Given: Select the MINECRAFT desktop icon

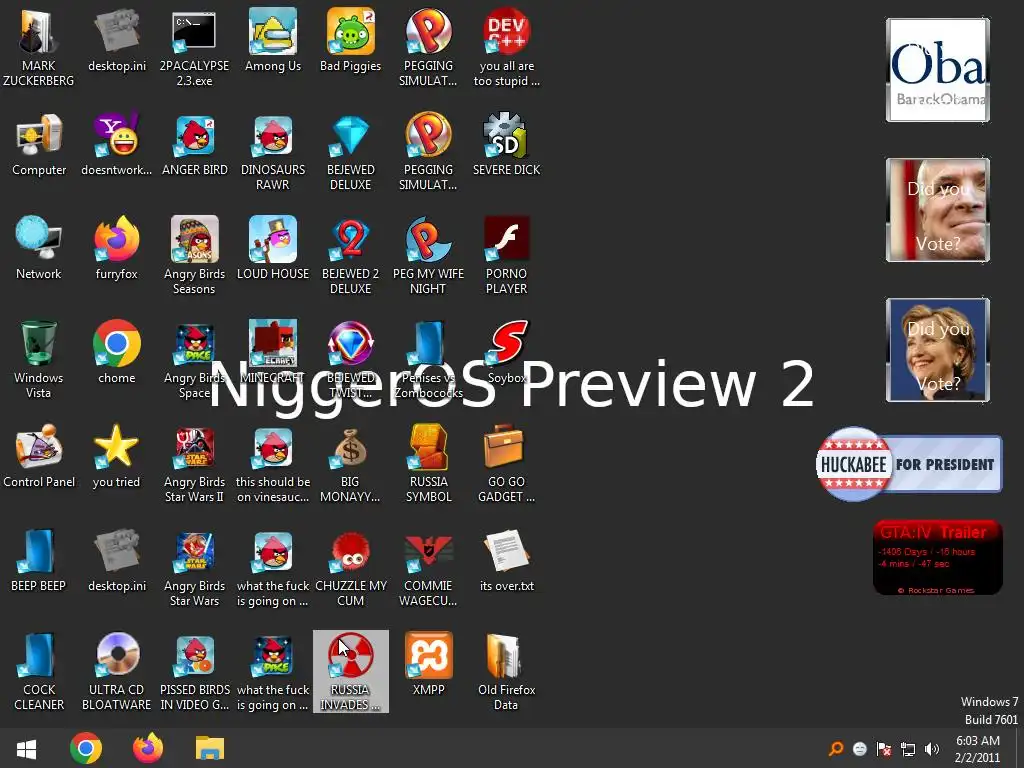Looking at the screenshot, I should [x=273, y=353].
